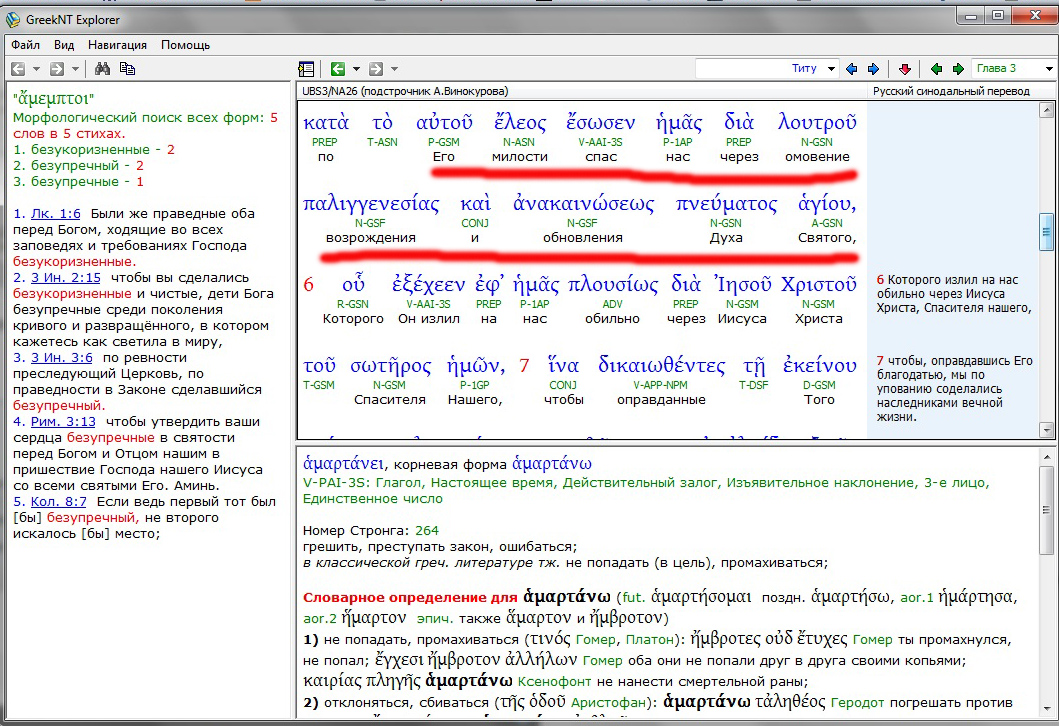The image size is (1059, 726).
Task: Click the copy icon in left toolbar
Action: 127,69
